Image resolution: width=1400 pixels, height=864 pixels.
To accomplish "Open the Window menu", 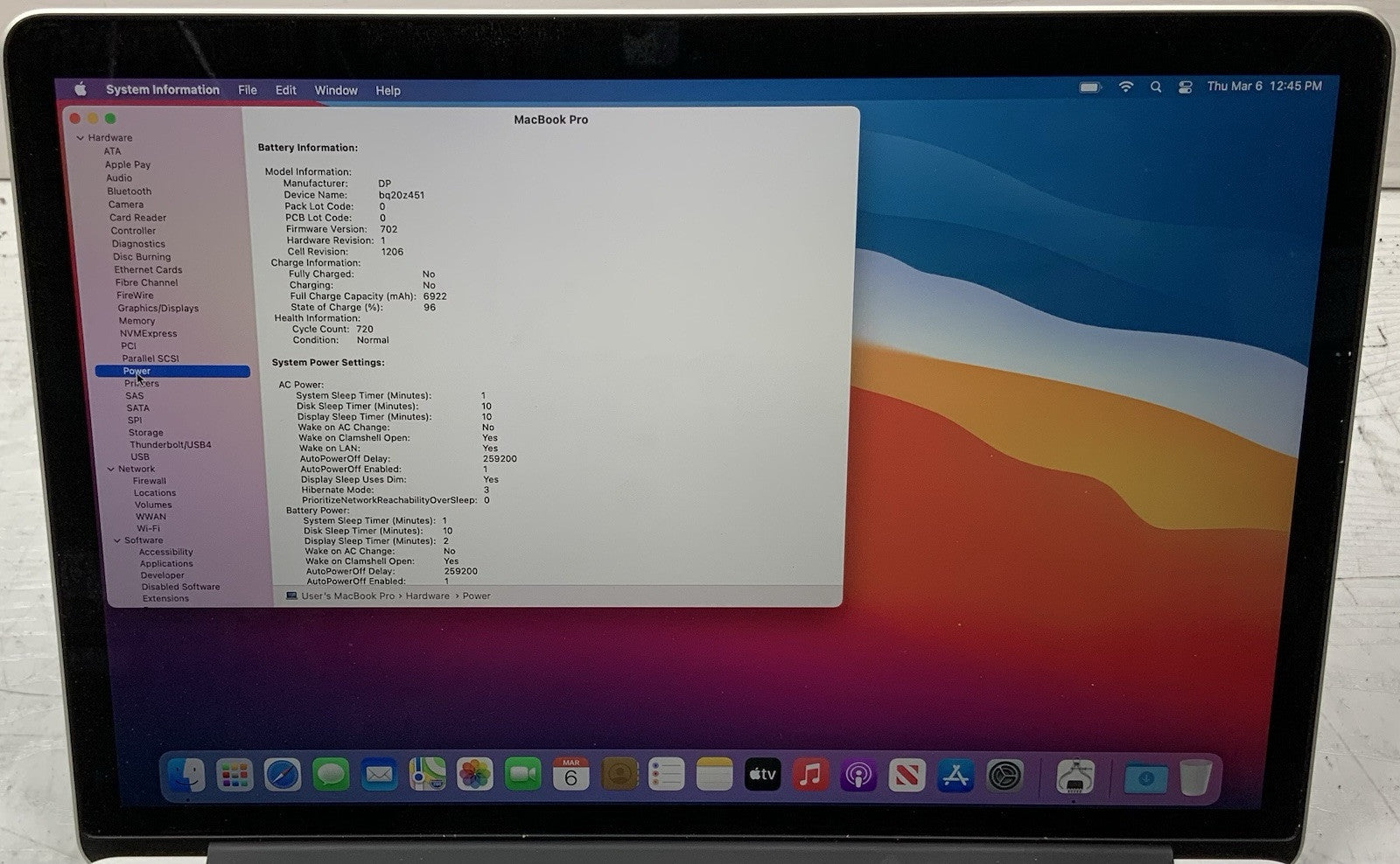I will tap(336, 90).
